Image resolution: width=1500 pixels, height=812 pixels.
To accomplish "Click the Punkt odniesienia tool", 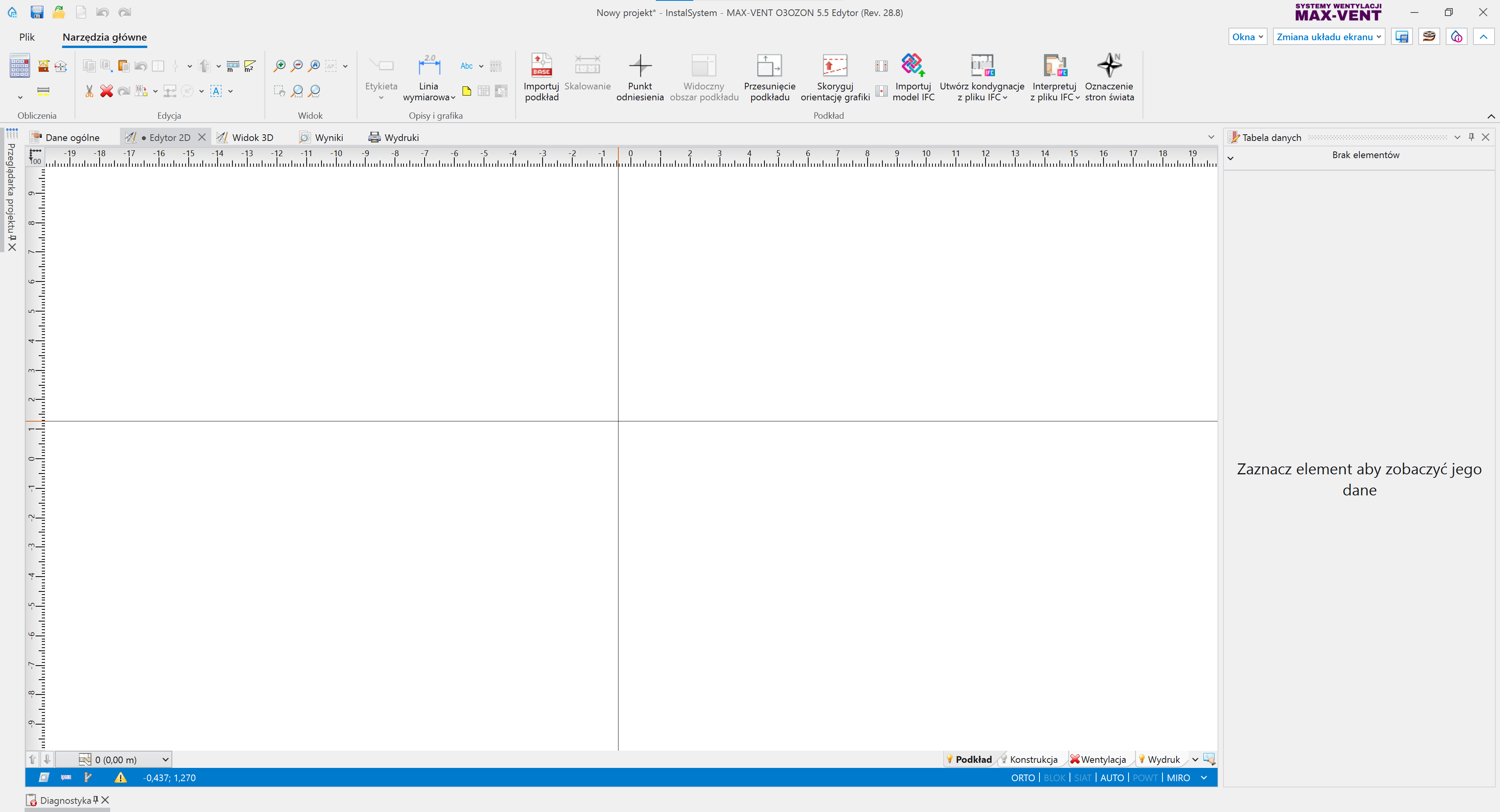I will tap(640, 77).
